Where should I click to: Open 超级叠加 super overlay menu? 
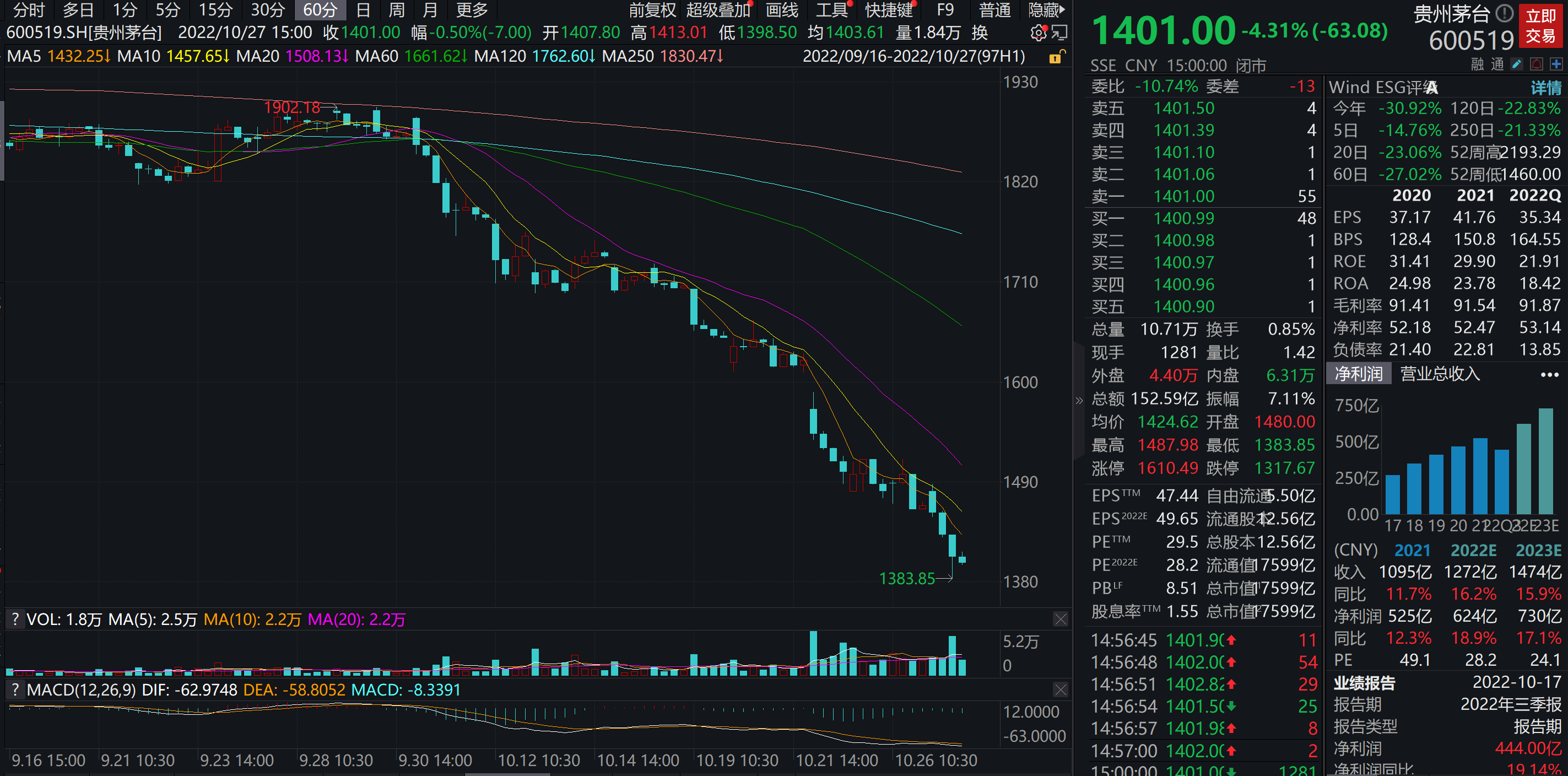718,10
